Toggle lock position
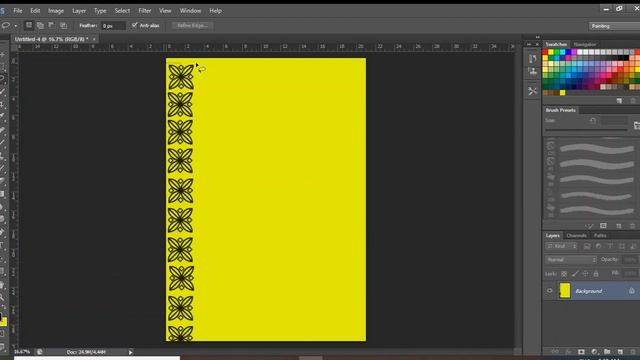 (x=585, y=274)
